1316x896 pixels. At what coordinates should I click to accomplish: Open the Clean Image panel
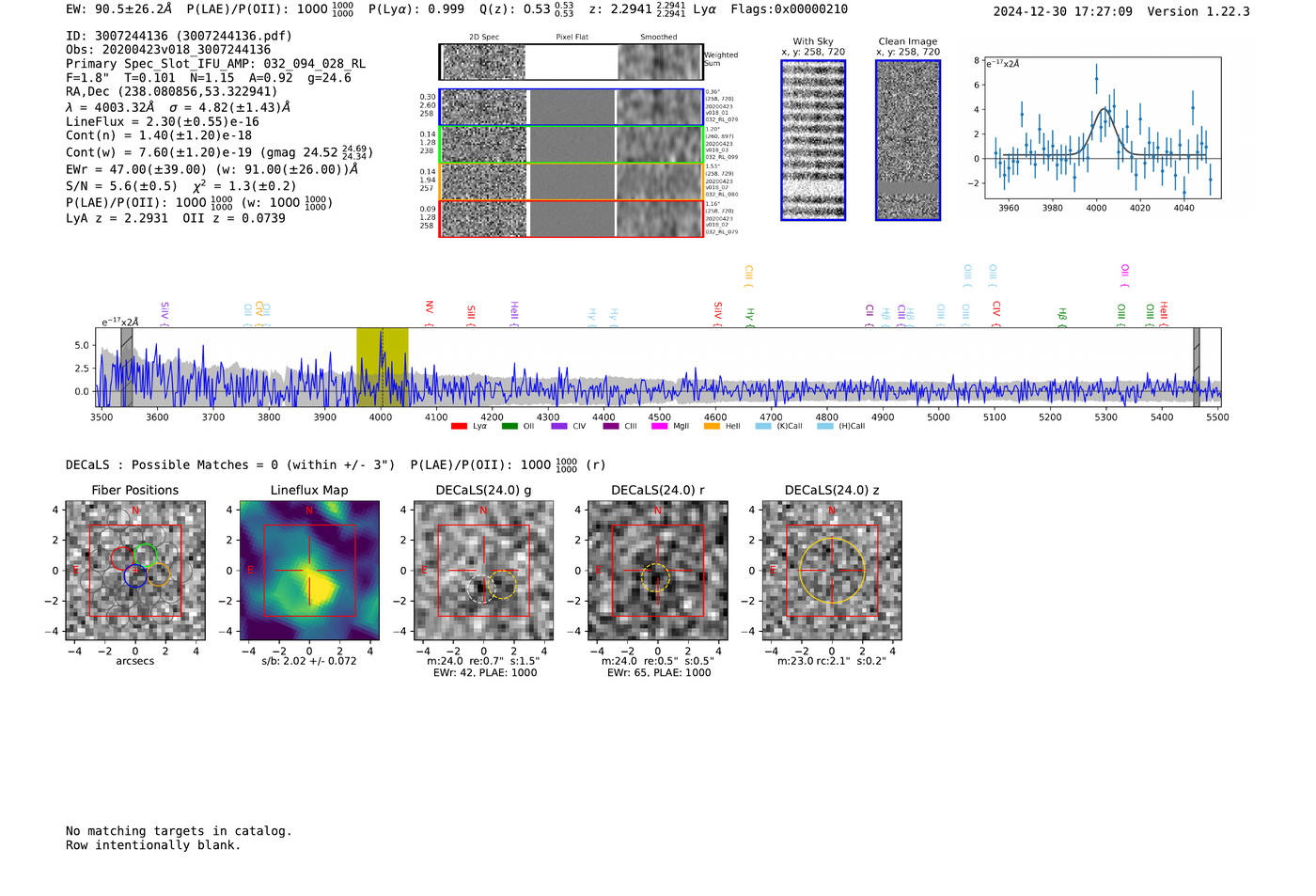(908, 140)
